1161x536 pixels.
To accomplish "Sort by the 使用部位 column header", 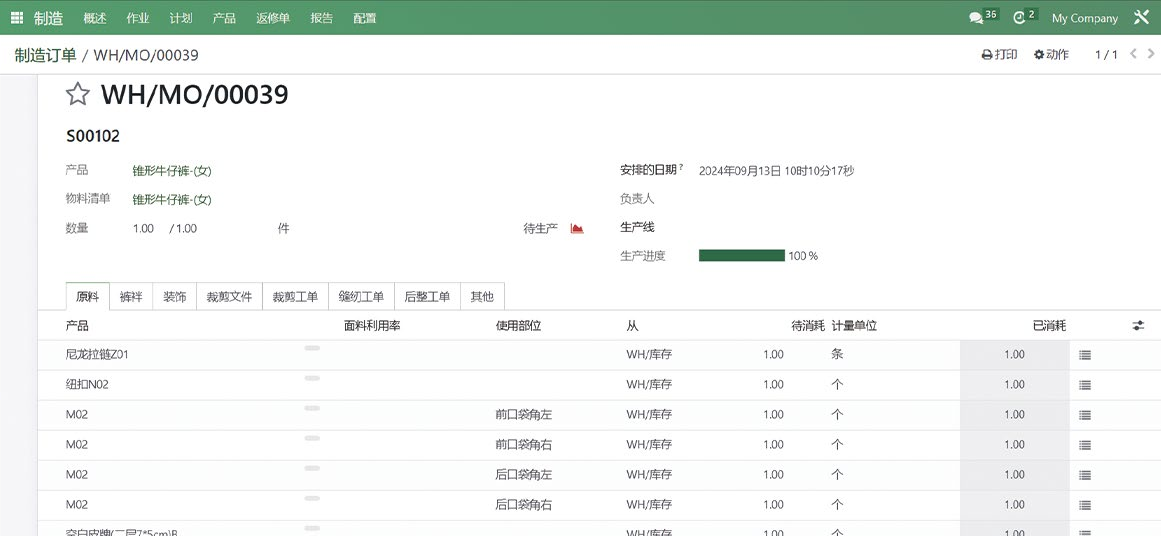I will tap(518, 326).
